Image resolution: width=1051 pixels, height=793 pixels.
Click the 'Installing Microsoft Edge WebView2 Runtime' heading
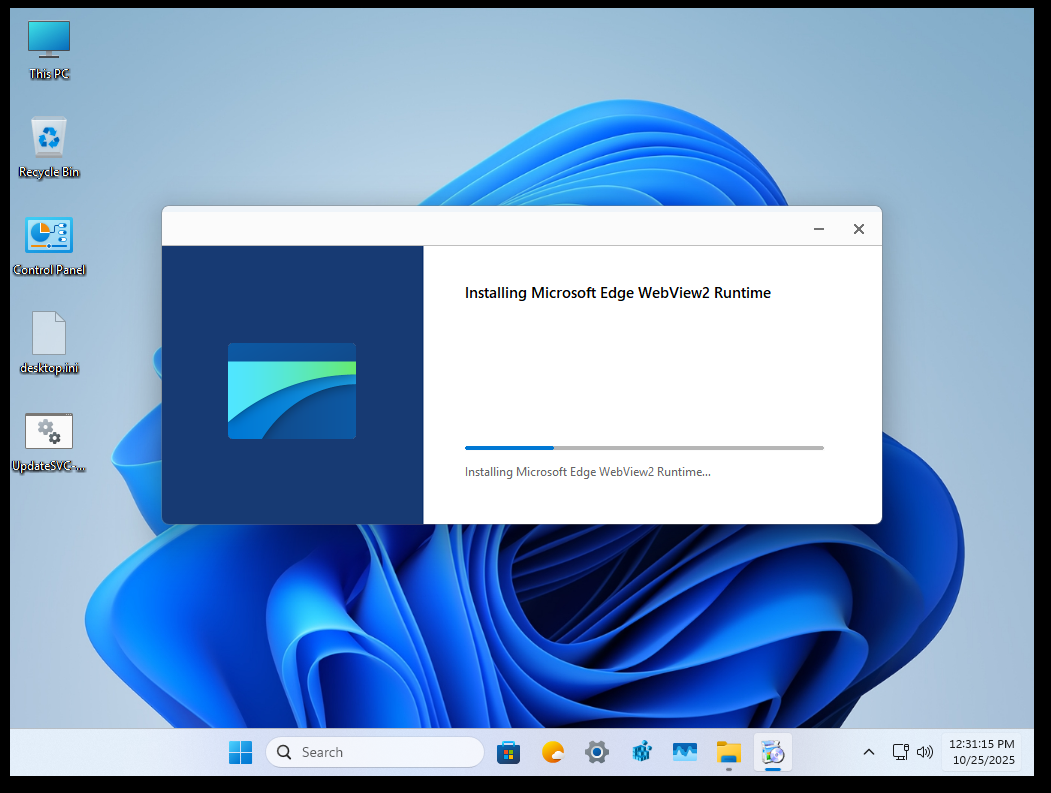click(617, 293)
